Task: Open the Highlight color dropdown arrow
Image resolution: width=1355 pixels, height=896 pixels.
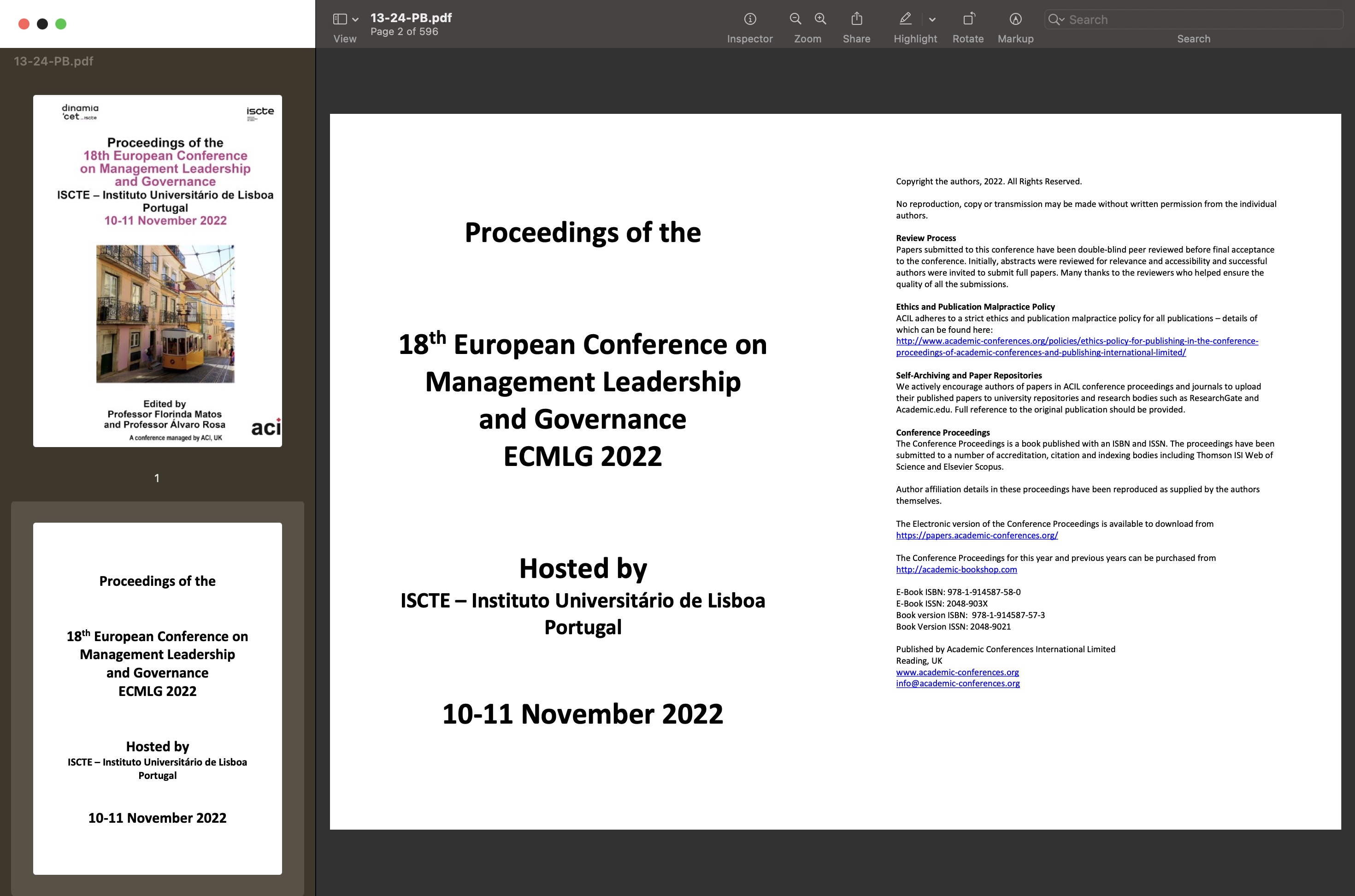Action: tap(932, 19)
